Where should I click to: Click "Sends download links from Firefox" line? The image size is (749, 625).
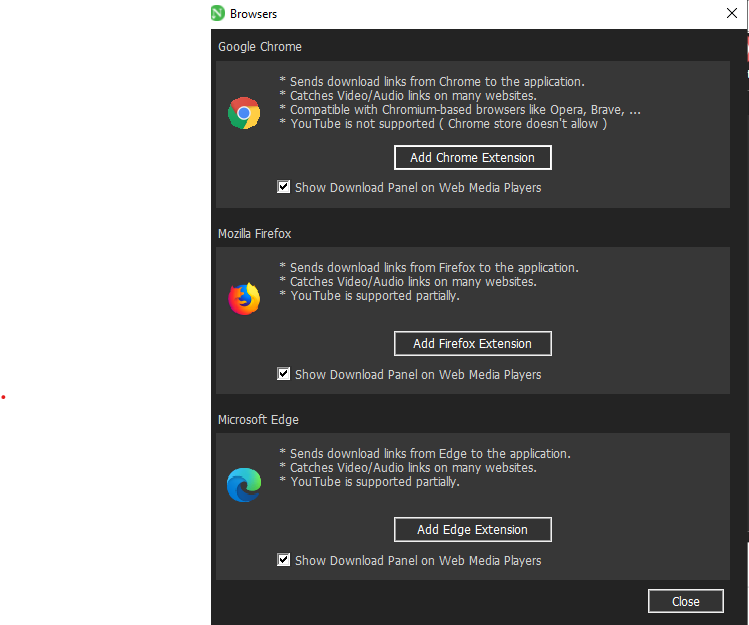point(429,268)
